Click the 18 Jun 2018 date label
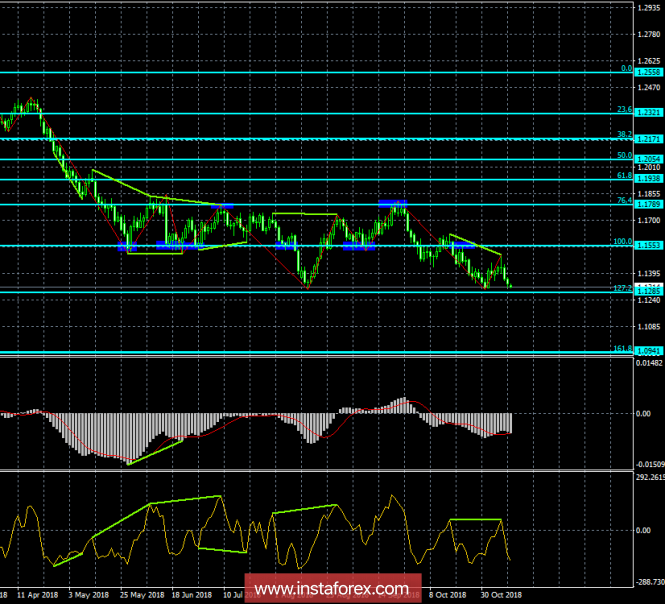 pos(191,592)
